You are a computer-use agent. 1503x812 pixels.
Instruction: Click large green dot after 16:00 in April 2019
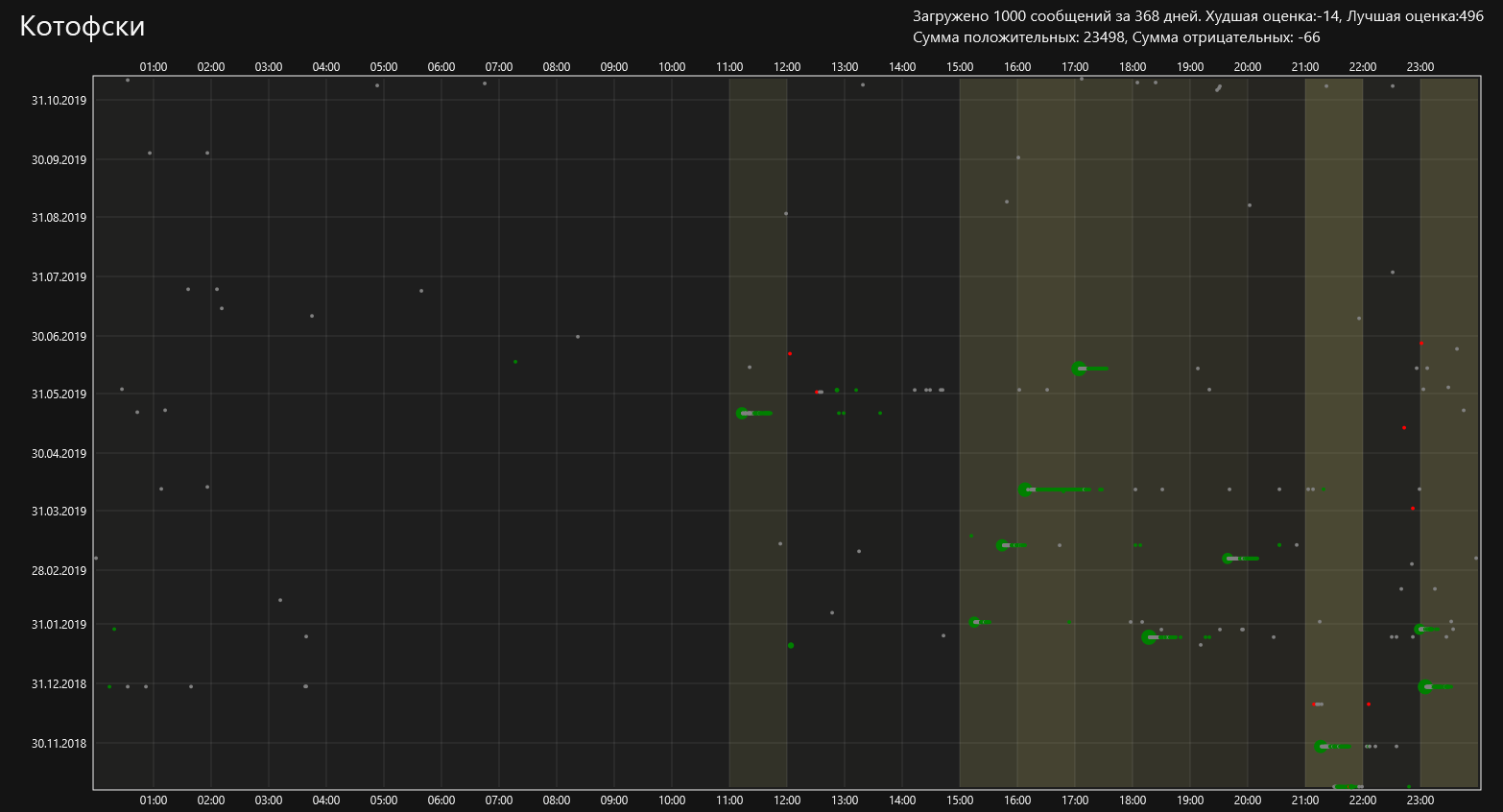tap(1024, 490)
